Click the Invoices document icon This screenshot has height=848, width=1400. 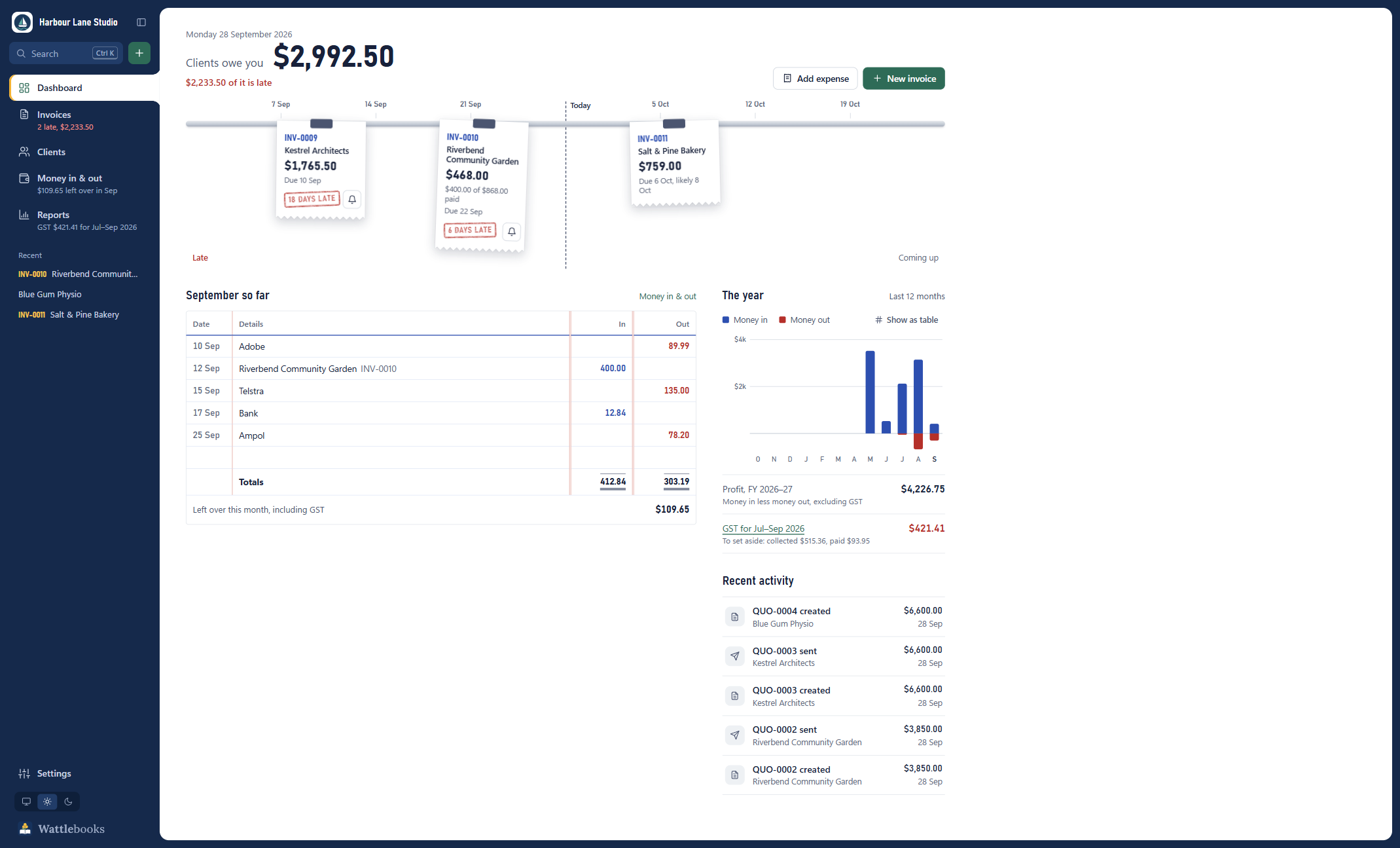24,115
